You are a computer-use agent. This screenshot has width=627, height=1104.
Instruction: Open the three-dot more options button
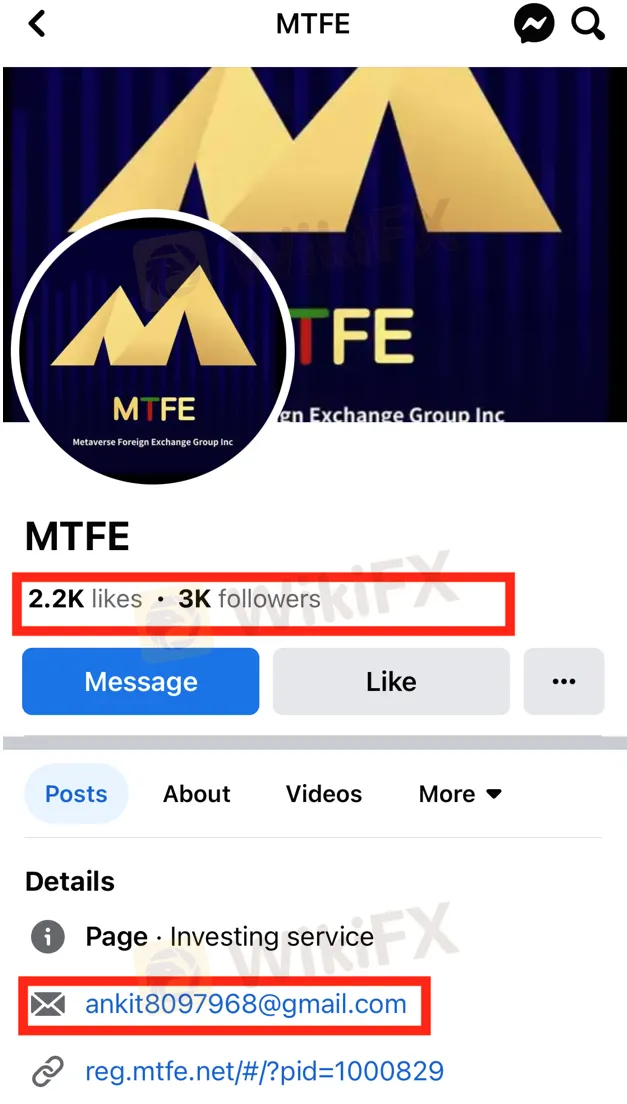[564, 682]
